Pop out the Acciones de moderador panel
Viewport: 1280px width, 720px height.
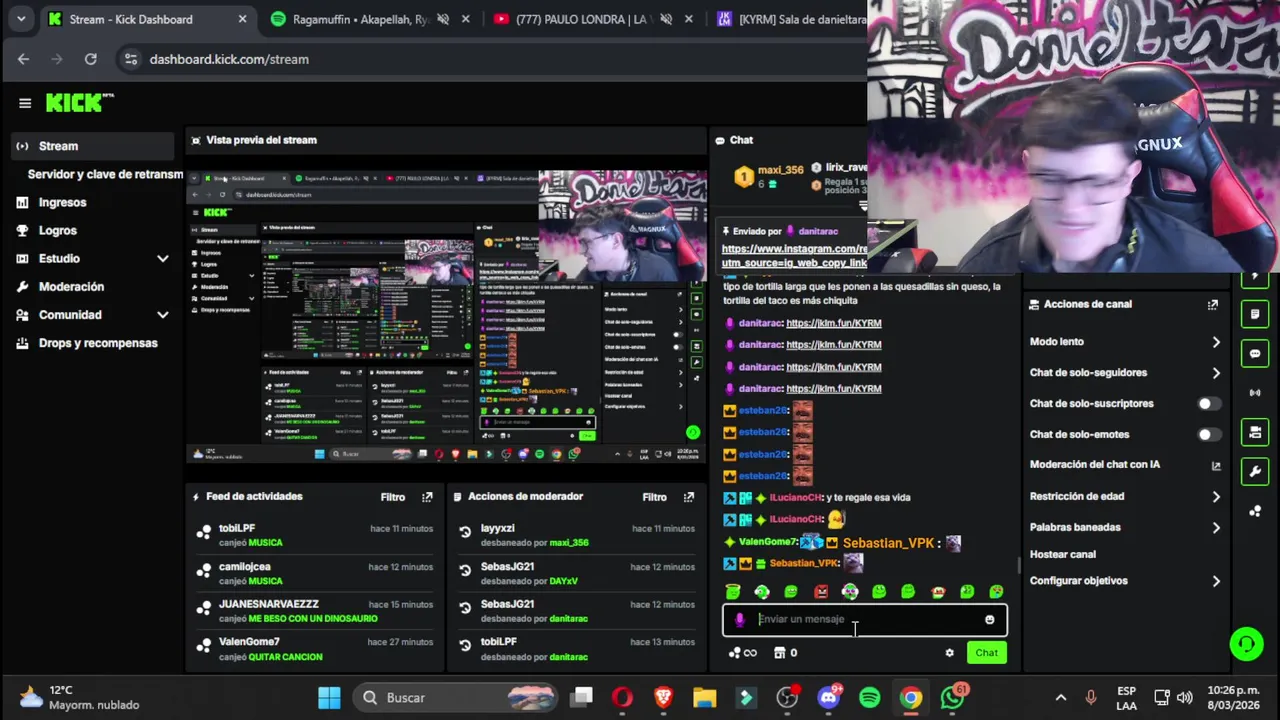tap(688, 497)
